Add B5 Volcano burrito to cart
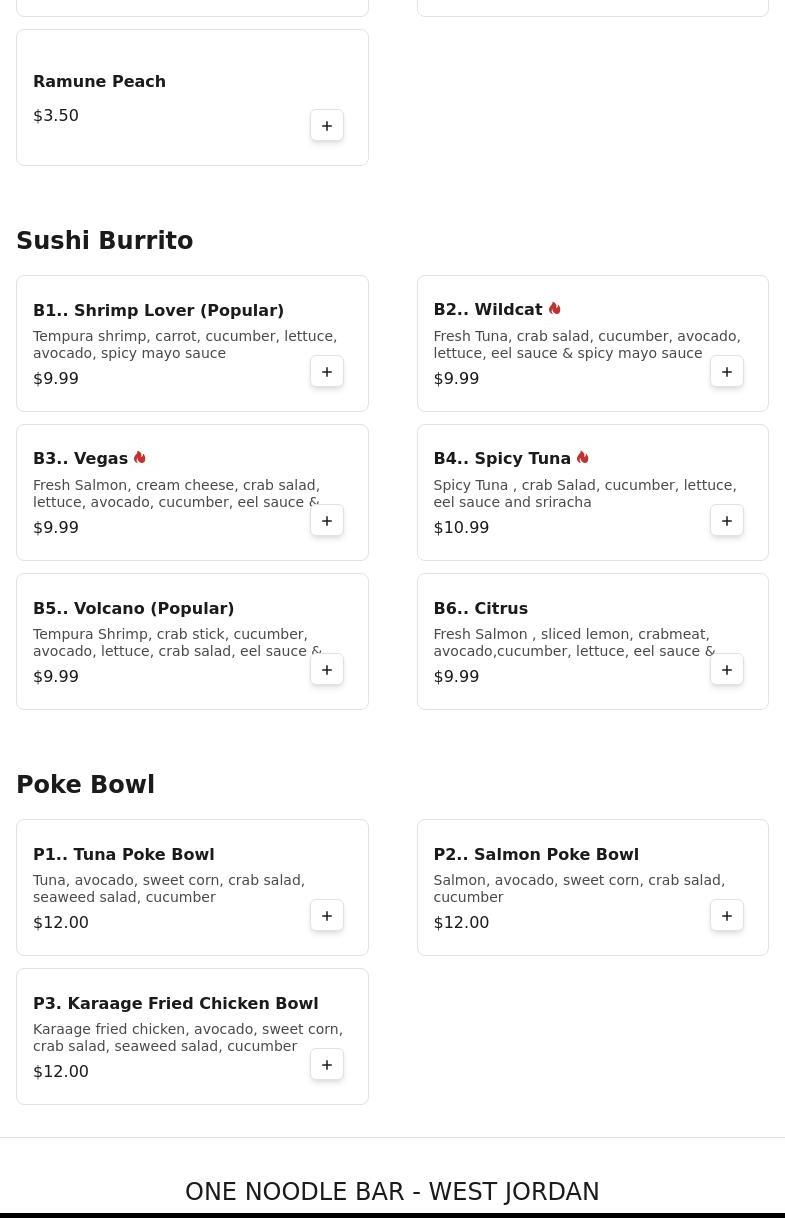Viewport: 785px width, 1218px height. pos(327,670)
